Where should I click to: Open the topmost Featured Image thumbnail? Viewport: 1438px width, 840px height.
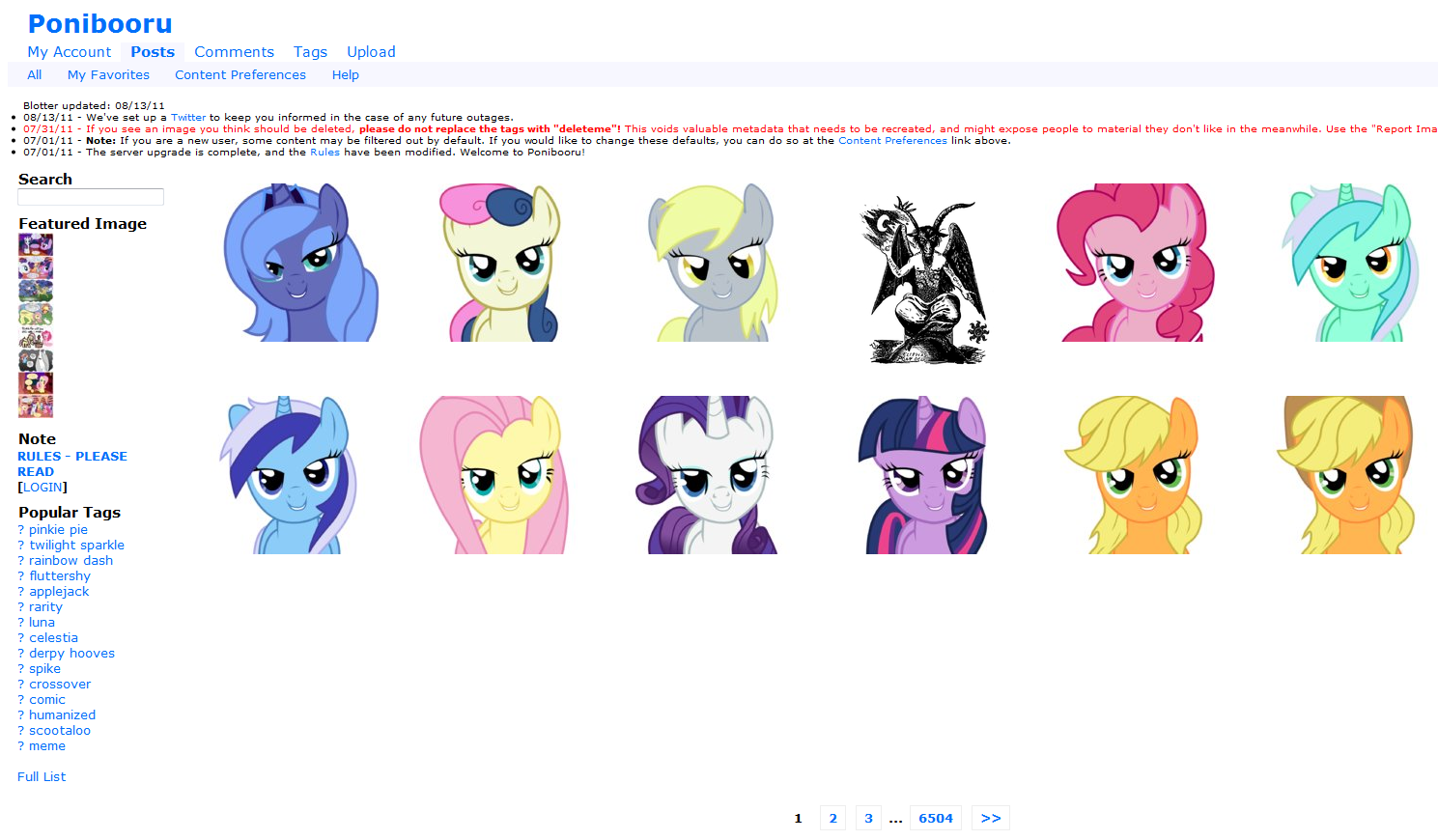[x=36, y=244]
